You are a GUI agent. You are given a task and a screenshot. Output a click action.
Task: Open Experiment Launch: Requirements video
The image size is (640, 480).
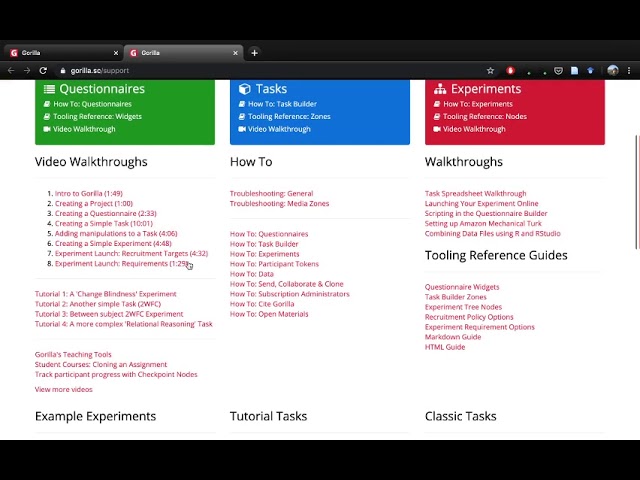coord(122,264)
